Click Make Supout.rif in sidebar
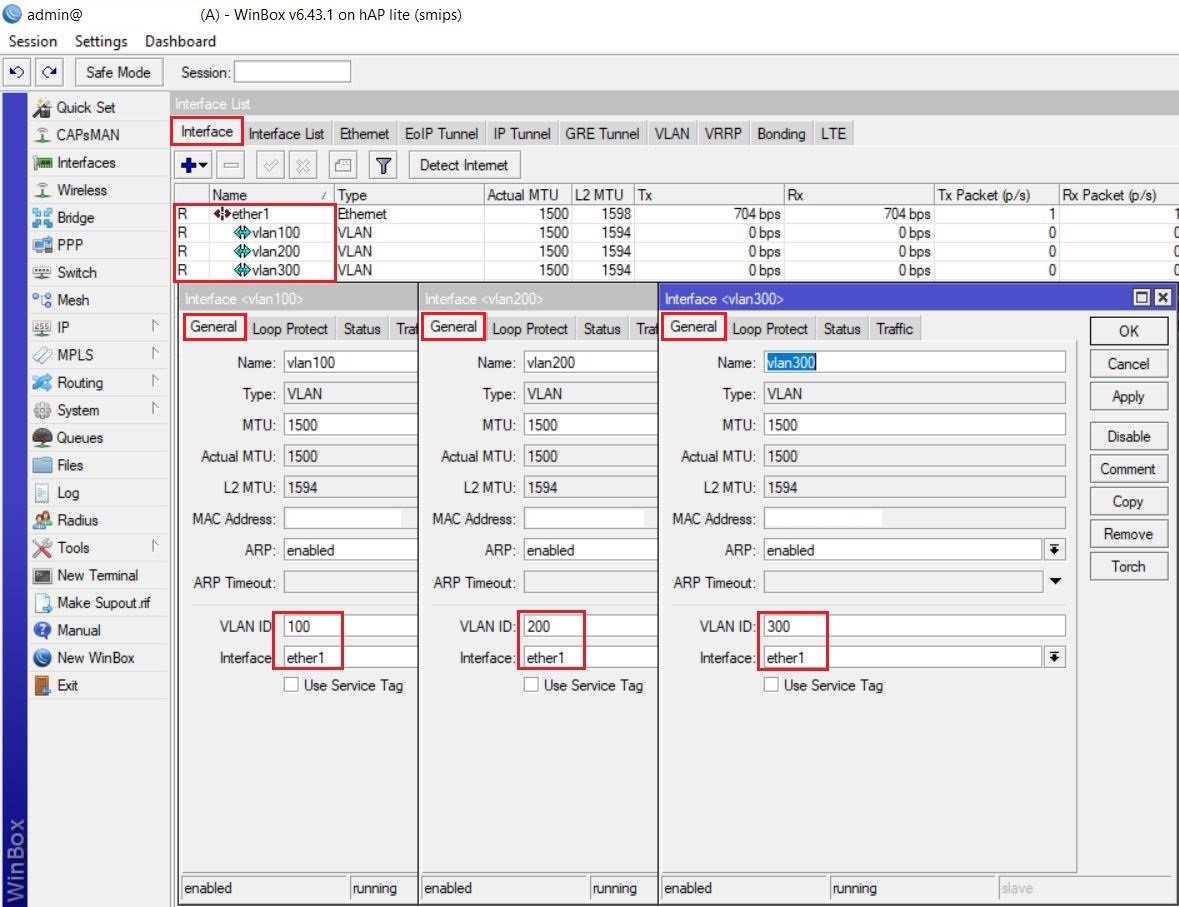 click(x=103, y=602)
